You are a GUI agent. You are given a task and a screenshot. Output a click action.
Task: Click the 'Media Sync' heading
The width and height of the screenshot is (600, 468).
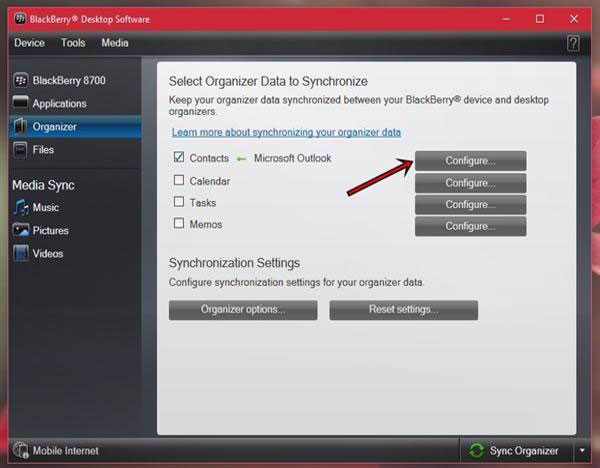coord(43,185)
